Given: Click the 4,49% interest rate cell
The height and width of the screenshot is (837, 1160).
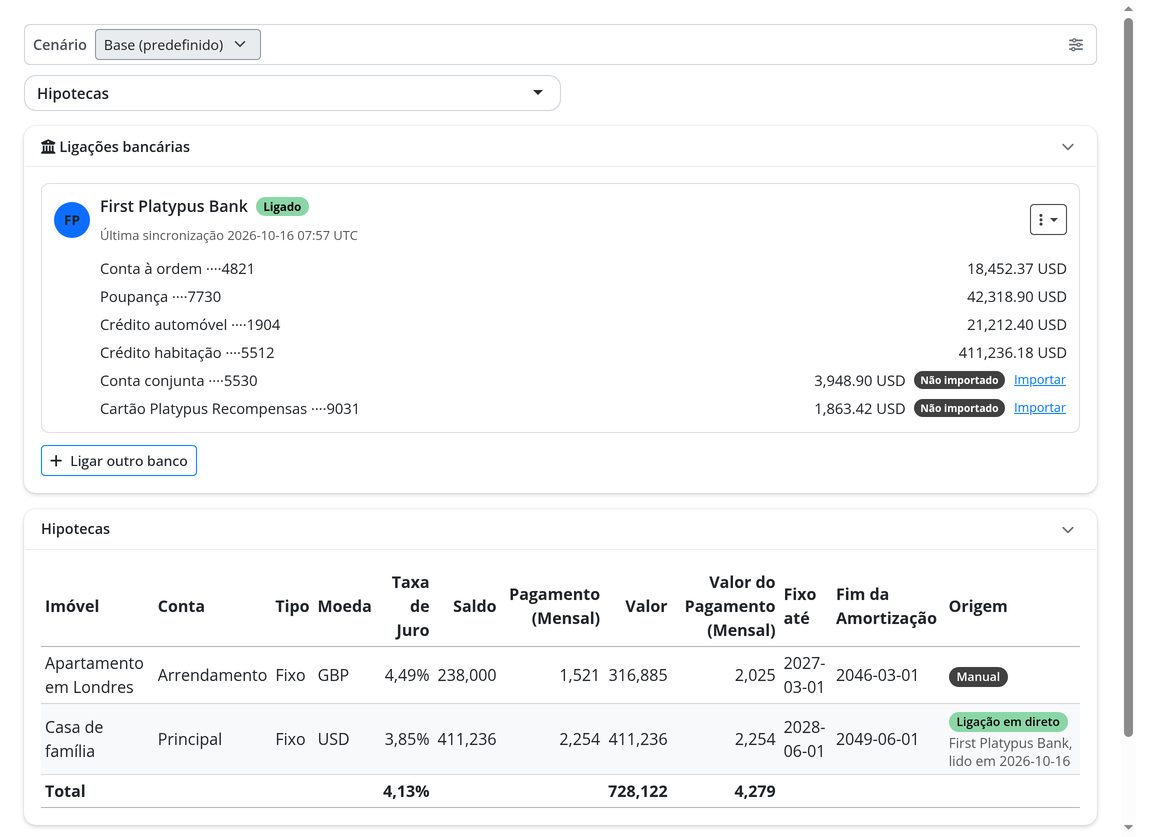Looking at the screenshot, I should (406, 675).
